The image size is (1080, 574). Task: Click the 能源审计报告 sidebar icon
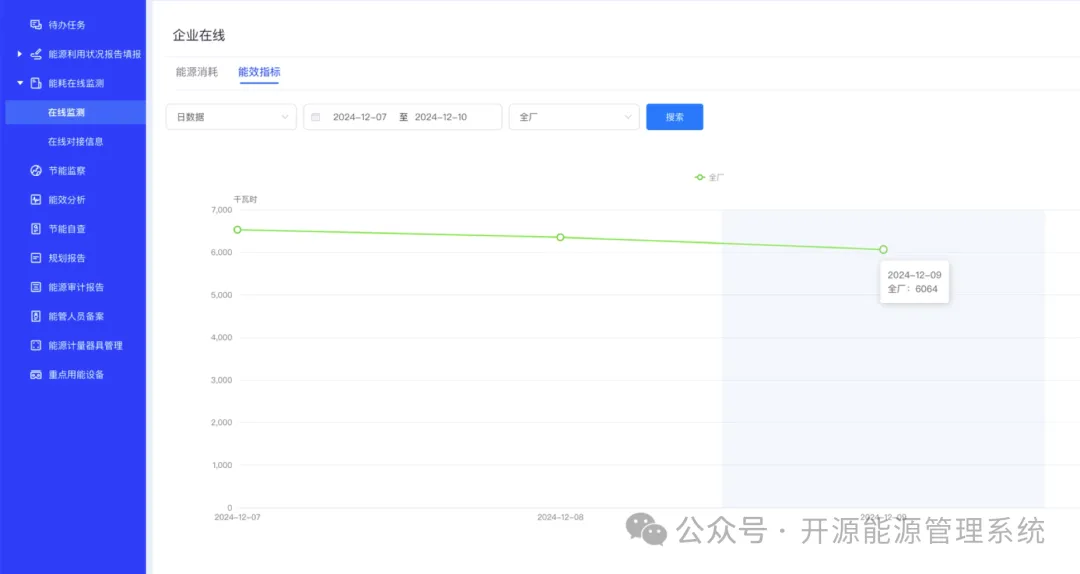tap(36, 287)
